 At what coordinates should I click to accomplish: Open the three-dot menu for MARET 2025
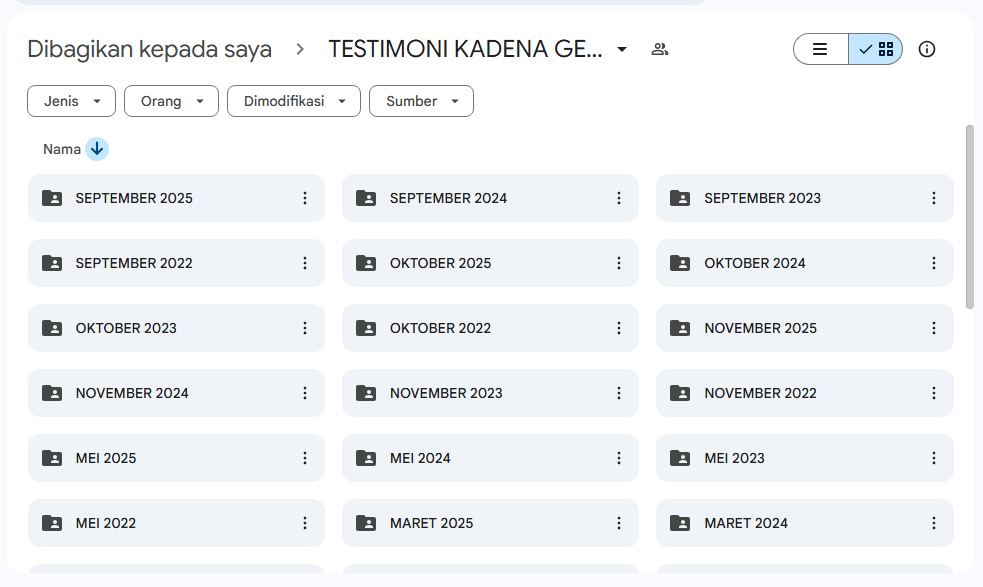point(619,523)
